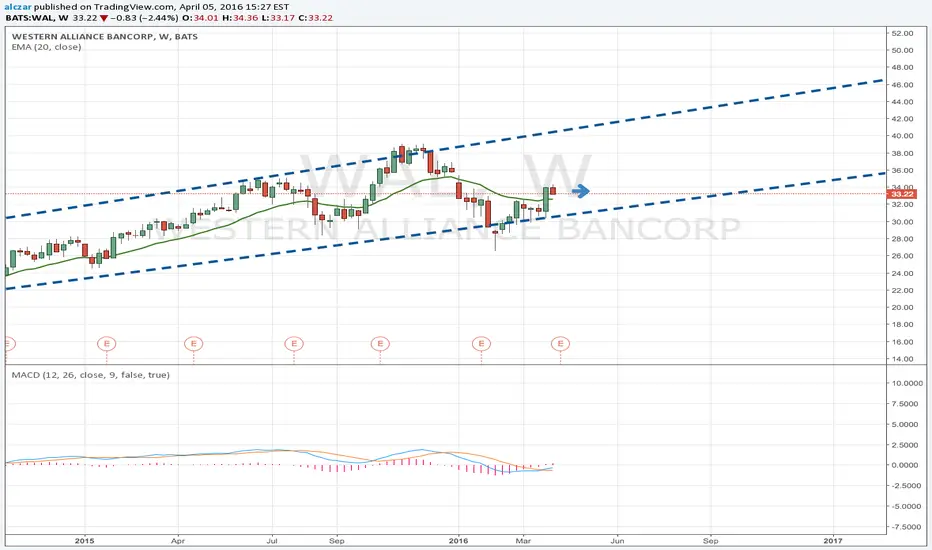Click the 30.00 price axis label
The height and width of the screenshot is (550, 932).
click(x=902, y=222)
